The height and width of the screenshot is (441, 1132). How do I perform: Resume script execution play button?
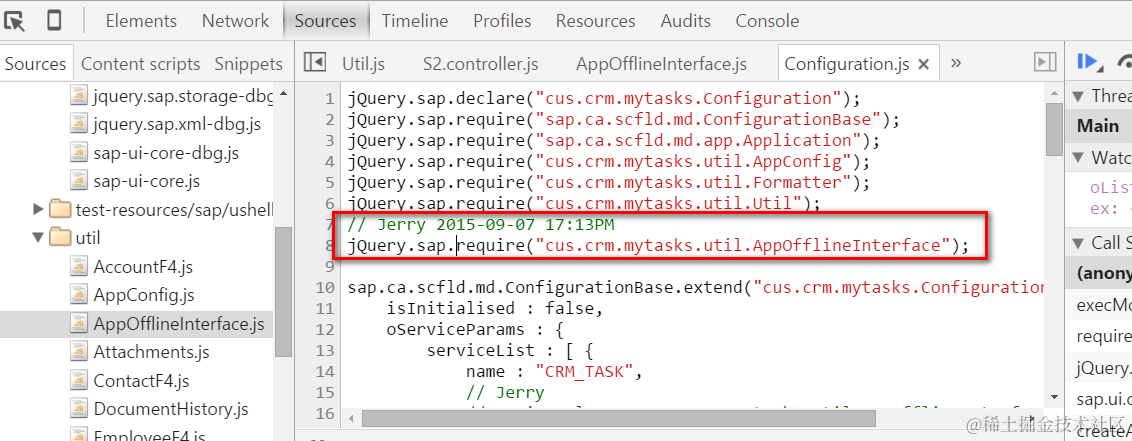(1089, 62)
